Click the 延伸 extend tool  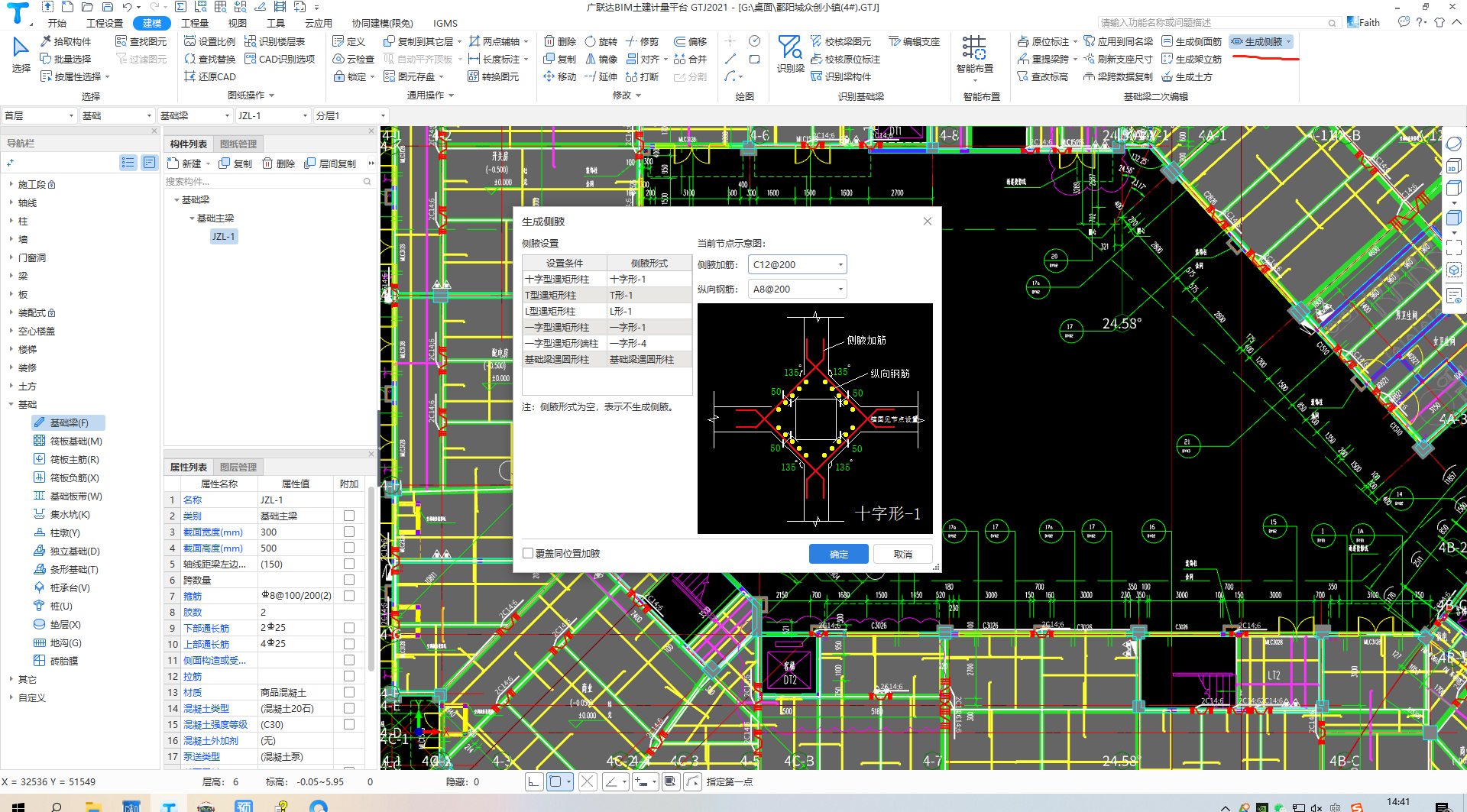[x=601, y=76]
